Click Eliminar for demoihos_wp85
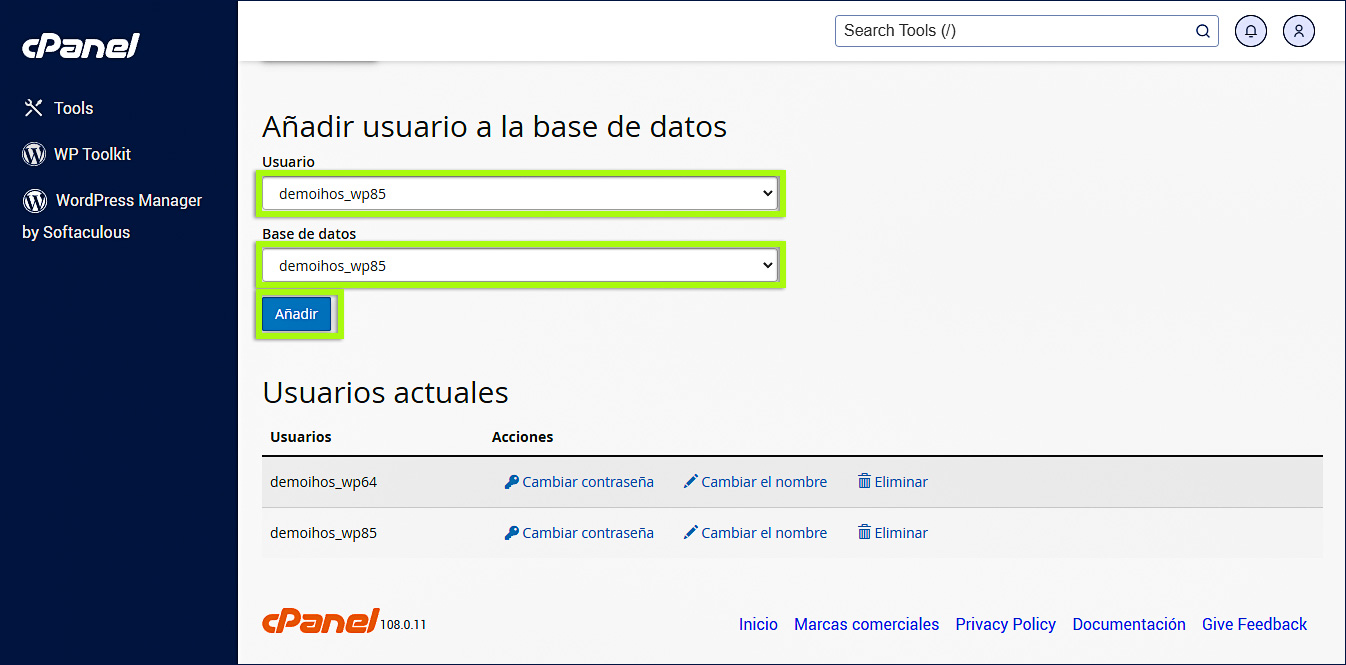The image size is (1346, 665). pyautogui.click(x=893, y=533)
